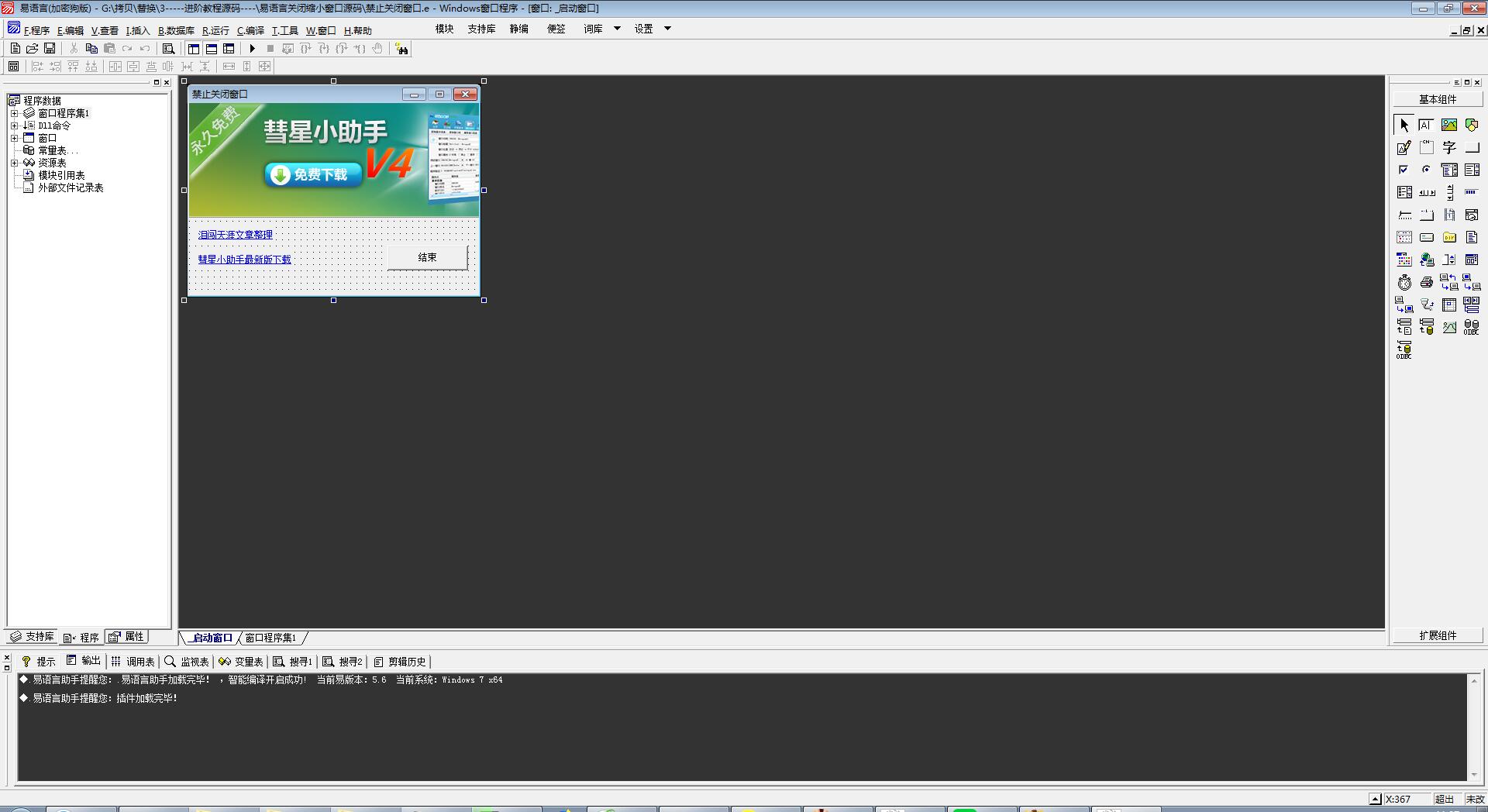Open the 输出 output tab
The height and width of the screenshot is (812, 1488).
83,661
